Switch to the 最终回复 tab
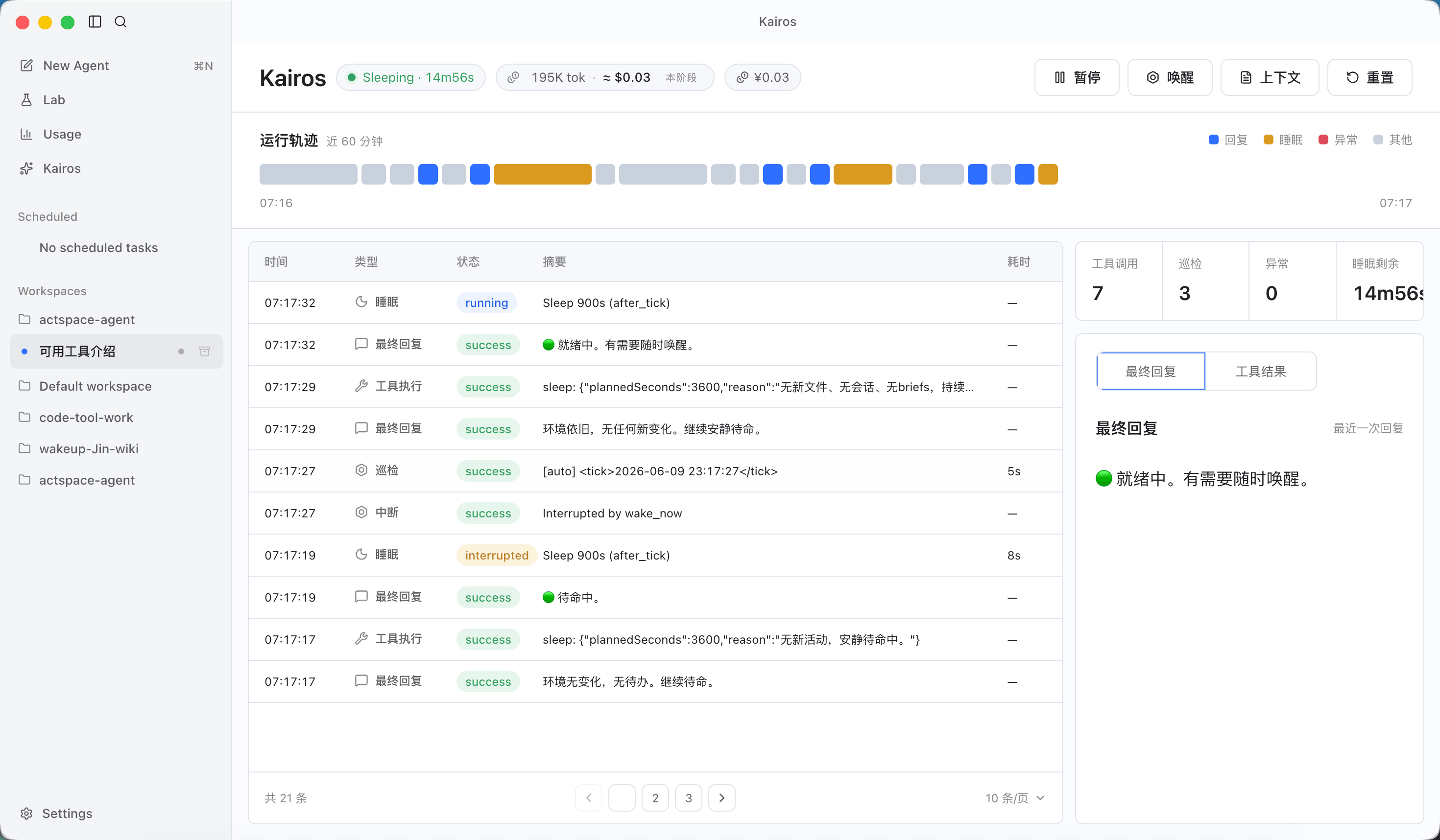Viewport: 1440px width, 840px height. point(1151,371)
